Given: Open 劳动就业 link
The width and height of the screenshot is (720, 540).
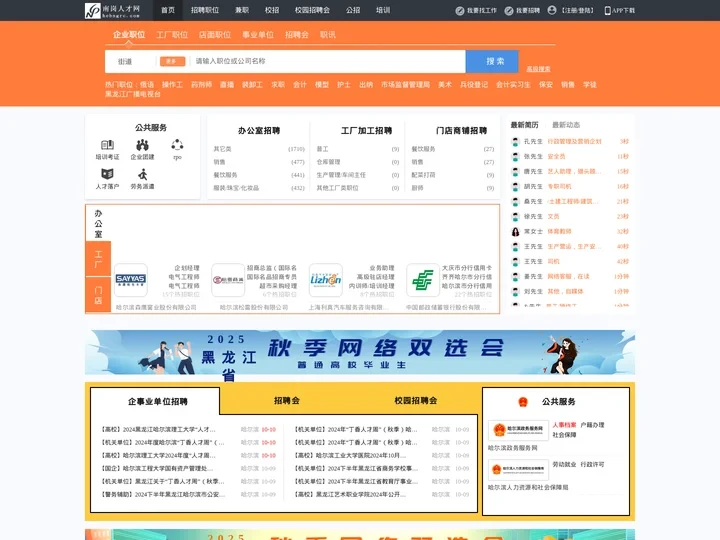Looking at the screenshot, I should (x=564, y=464).
